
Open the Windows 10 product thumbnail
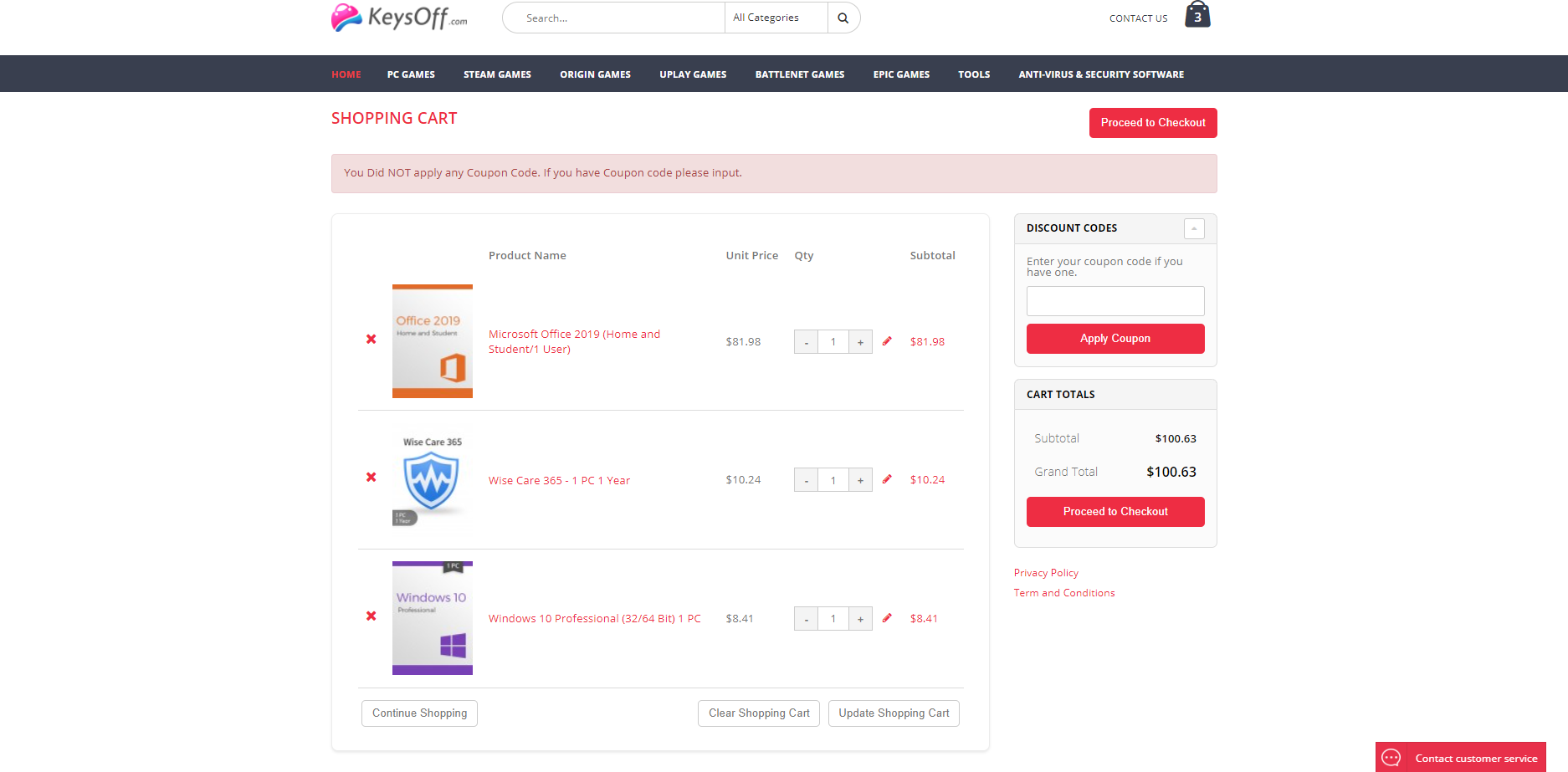(x=433, y=618)
